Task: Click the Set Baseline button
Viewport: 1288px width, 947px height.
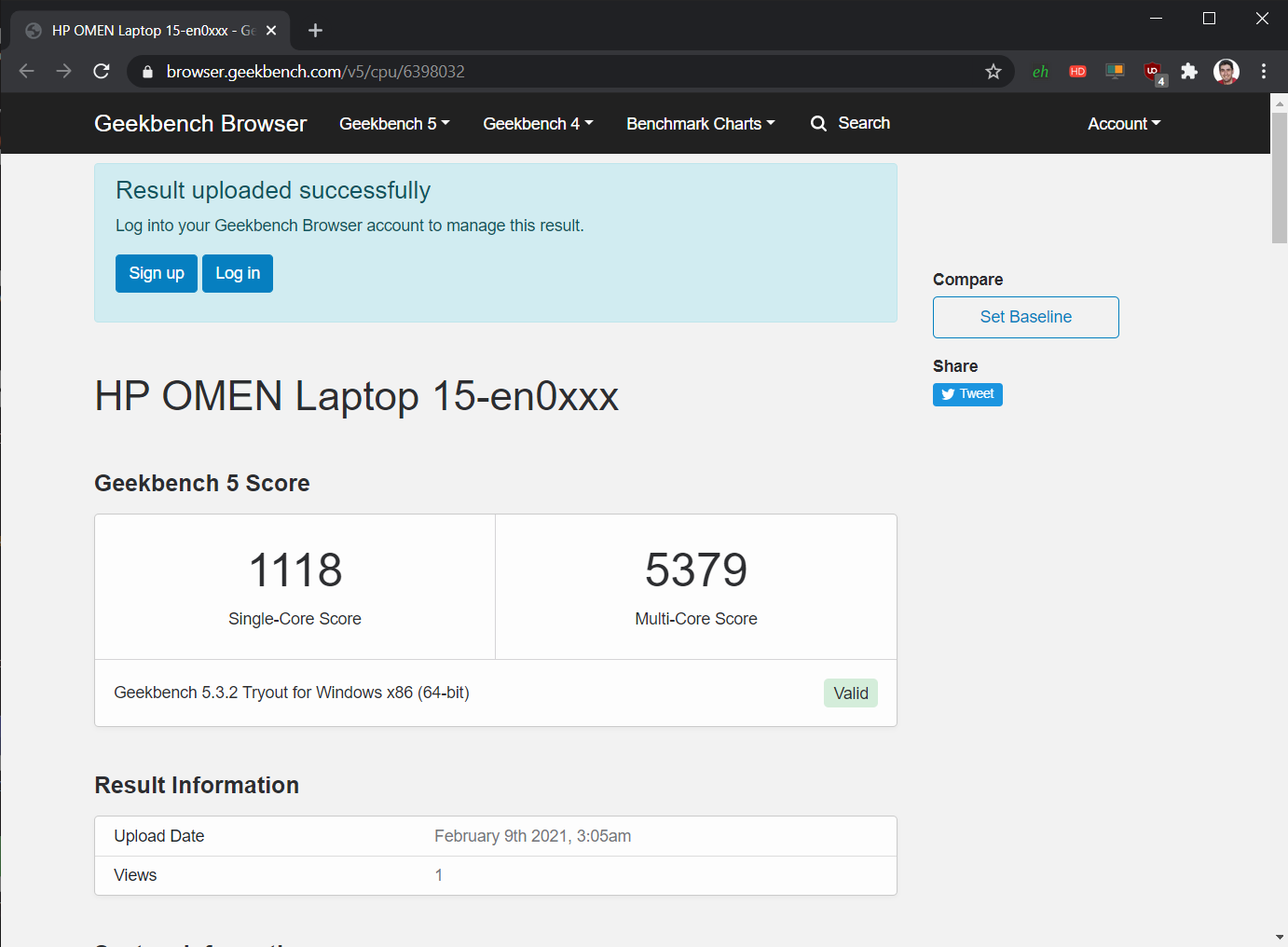Action: coord(1026,317)
